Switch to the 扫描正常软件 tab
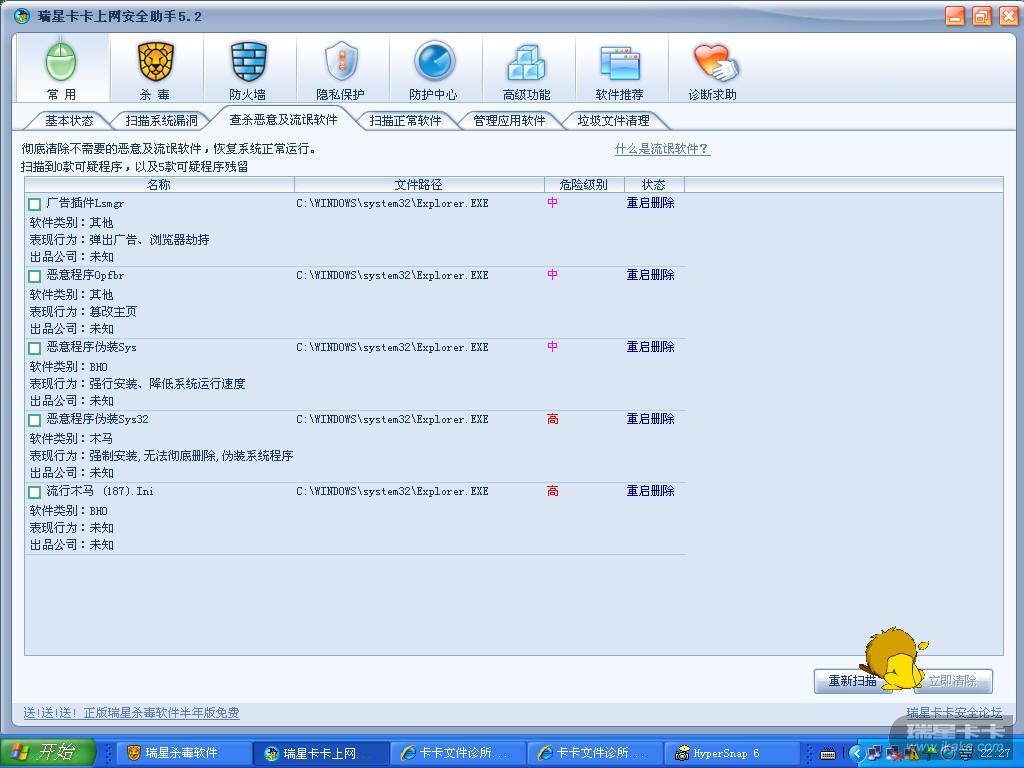Image resolution: width=1024 pixels, height=768 pixels. click(405, 121)
